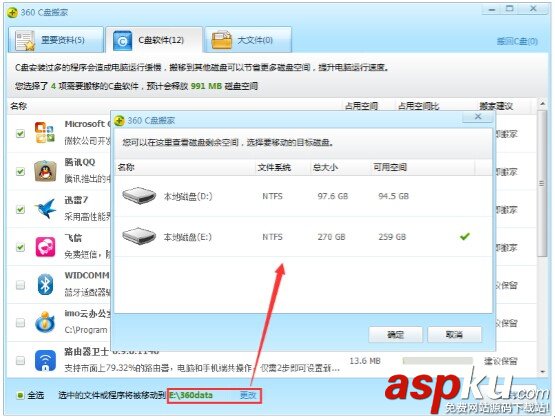The height and width of the screenshot is (420, 555).
Task: Uncheck the Microsoft Office checkbox
Action: coord(21,133)
